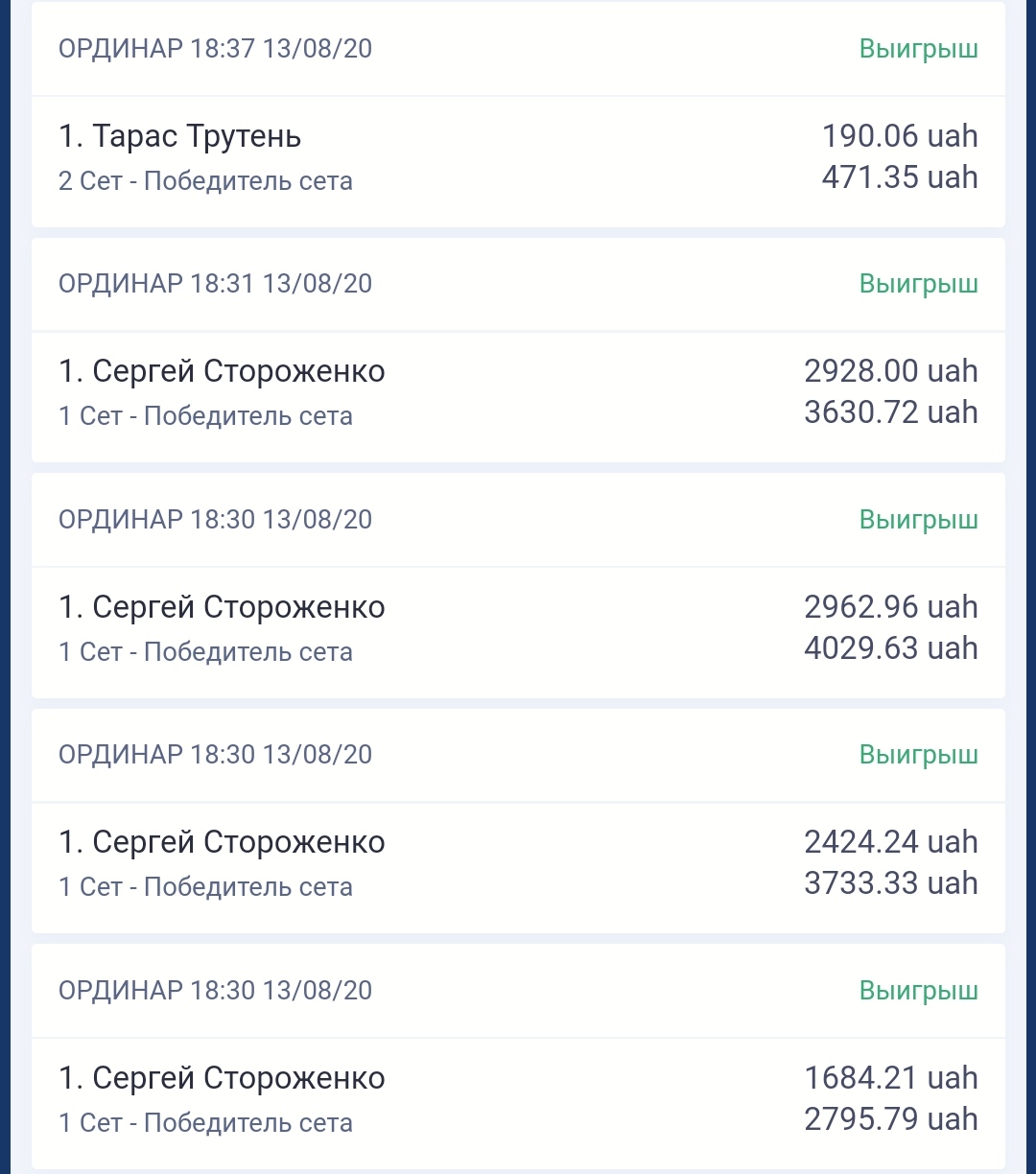The height and width of the screenshot is (1174, 1036).
Task: Select the Выигрыш status on 18:37 bet
Action: pos(918,50)
